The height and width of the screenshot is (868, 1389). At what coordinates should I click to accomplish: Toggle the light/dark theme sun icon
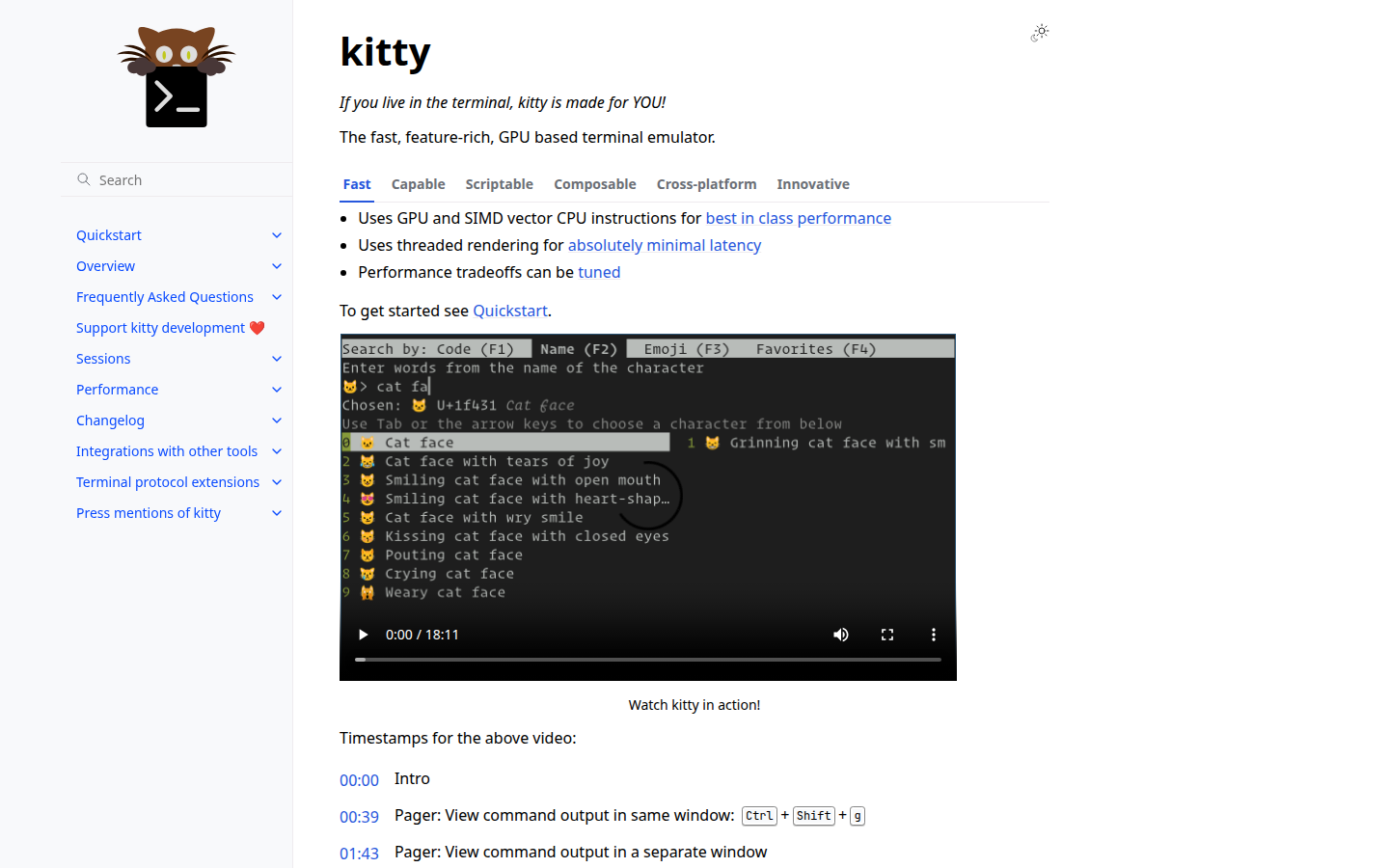[x=1040, y=33]
